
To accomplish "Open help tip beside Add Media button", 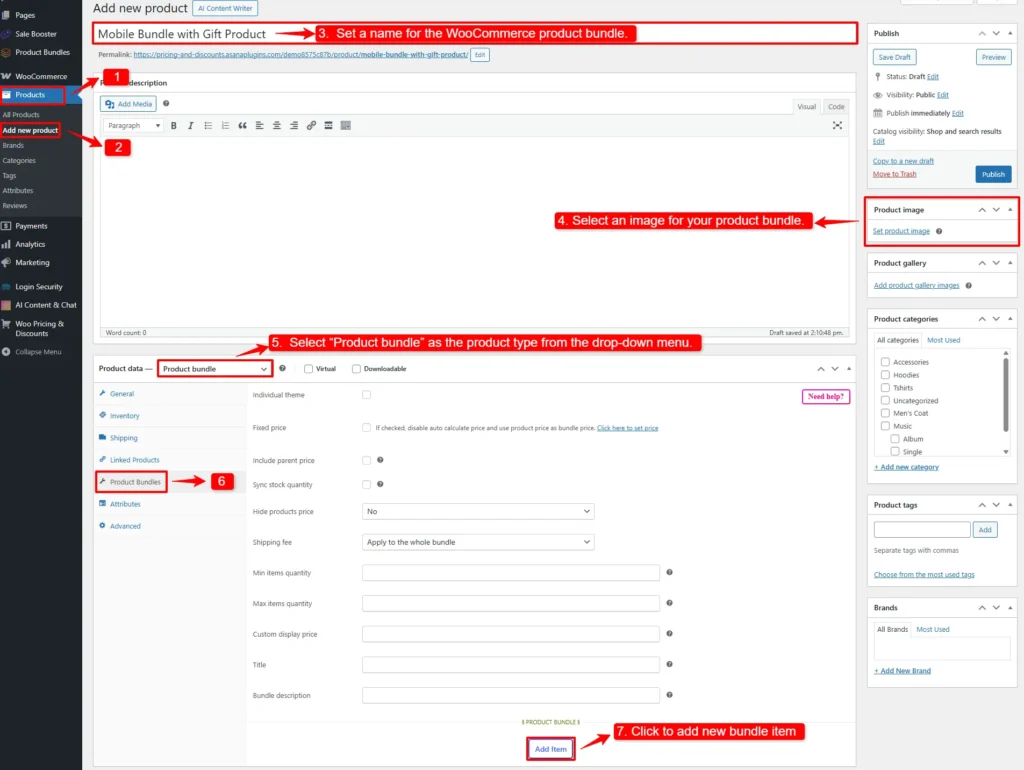I will tap(166, 103).
